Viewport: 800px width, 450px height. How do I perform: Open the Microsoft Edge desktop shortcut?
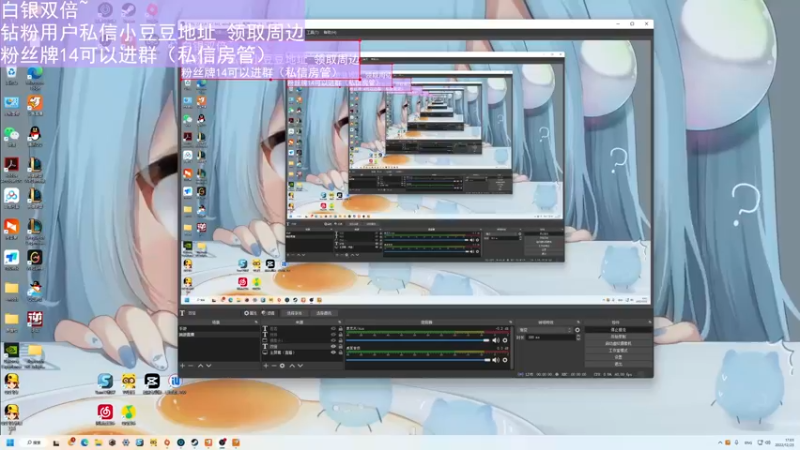pyautogui.click(x=35, y=75)
